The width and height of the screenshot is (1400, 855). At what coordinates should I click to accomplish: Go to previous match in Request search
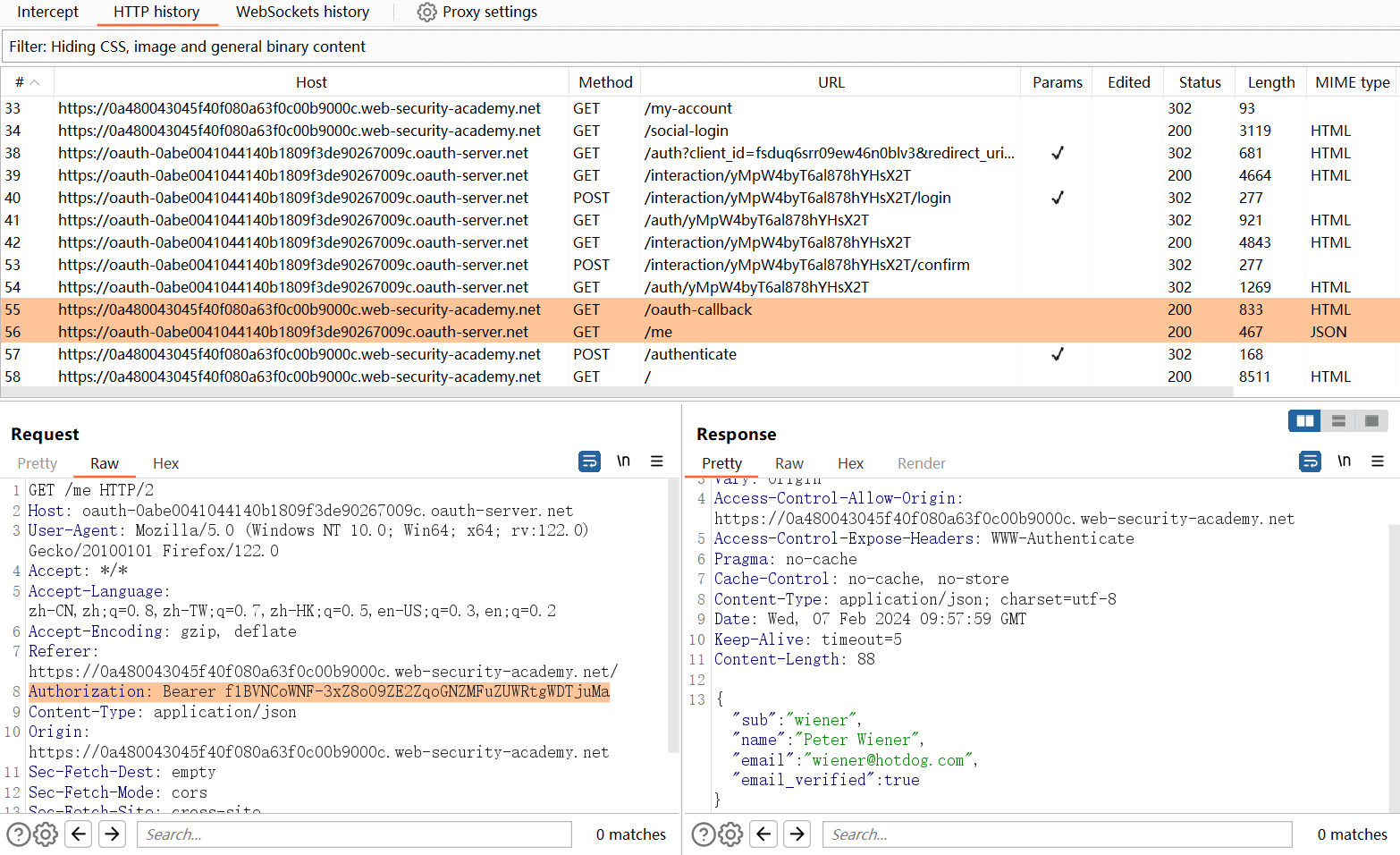pos(79,834)
